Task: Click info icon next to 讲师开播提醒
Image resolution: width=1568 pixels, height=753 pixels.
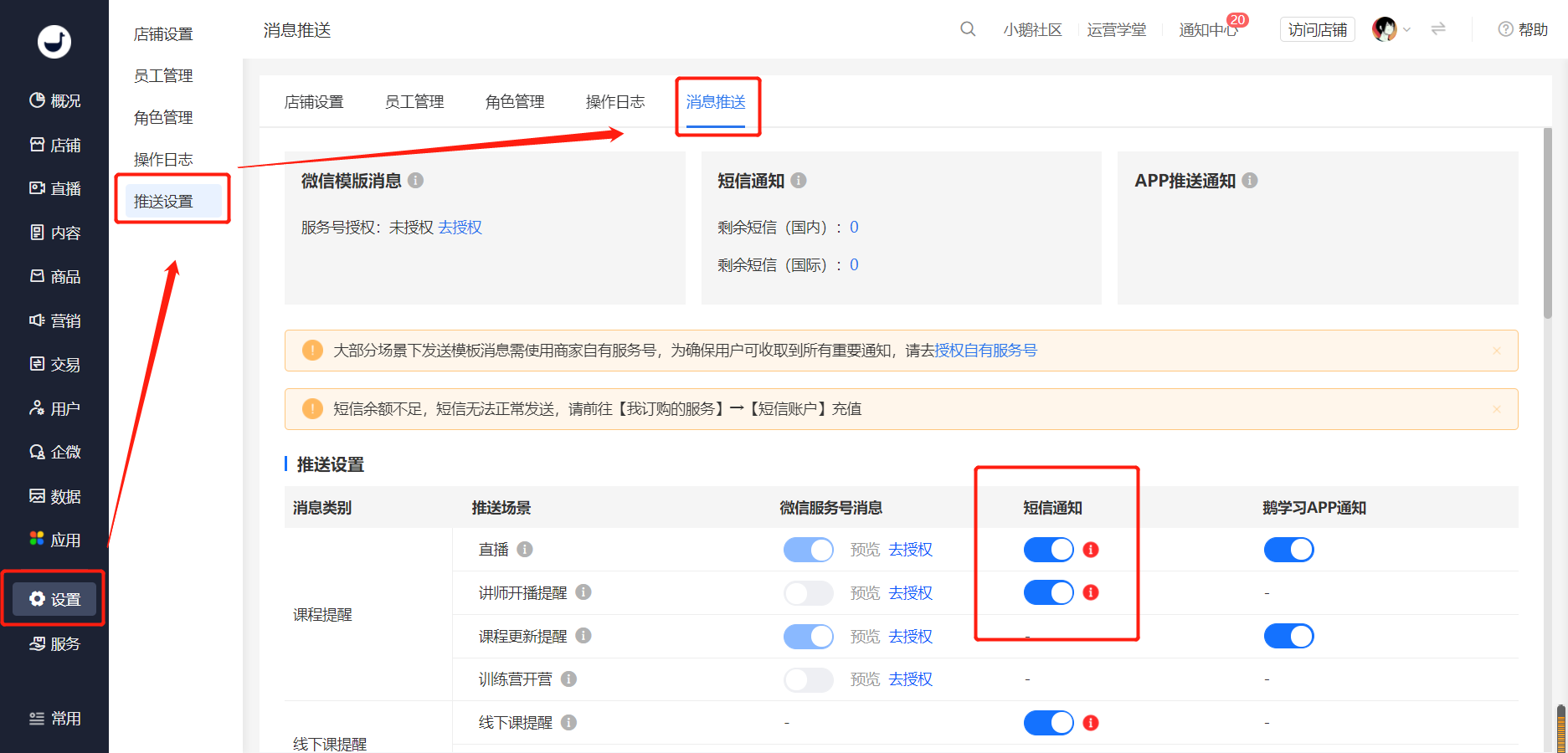Action: coord(584,592)
